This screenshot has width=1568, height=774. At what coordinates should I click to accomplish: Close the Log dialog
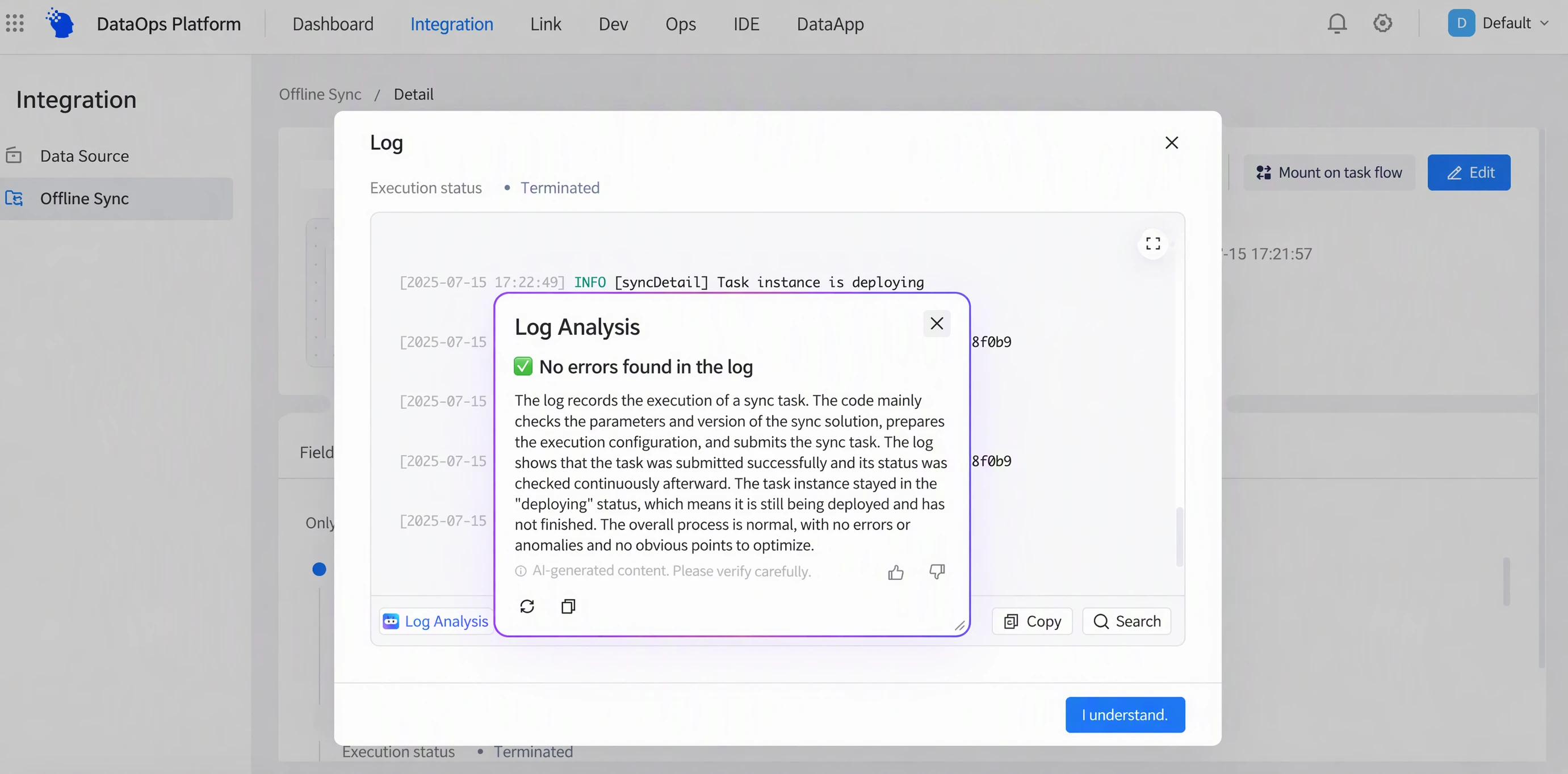[x=1171, y=142]
